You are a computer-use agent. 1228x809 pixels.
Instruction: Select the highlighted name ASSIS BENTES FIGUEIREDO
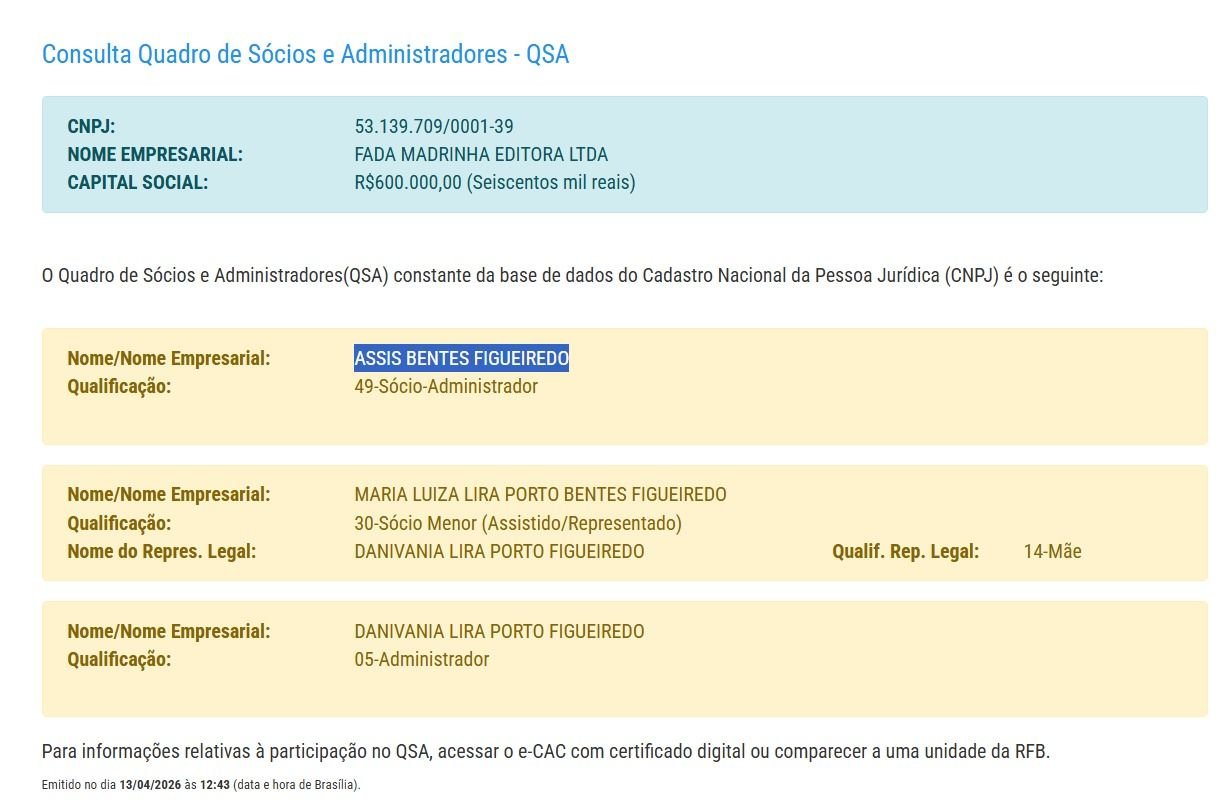coord(462,357)
